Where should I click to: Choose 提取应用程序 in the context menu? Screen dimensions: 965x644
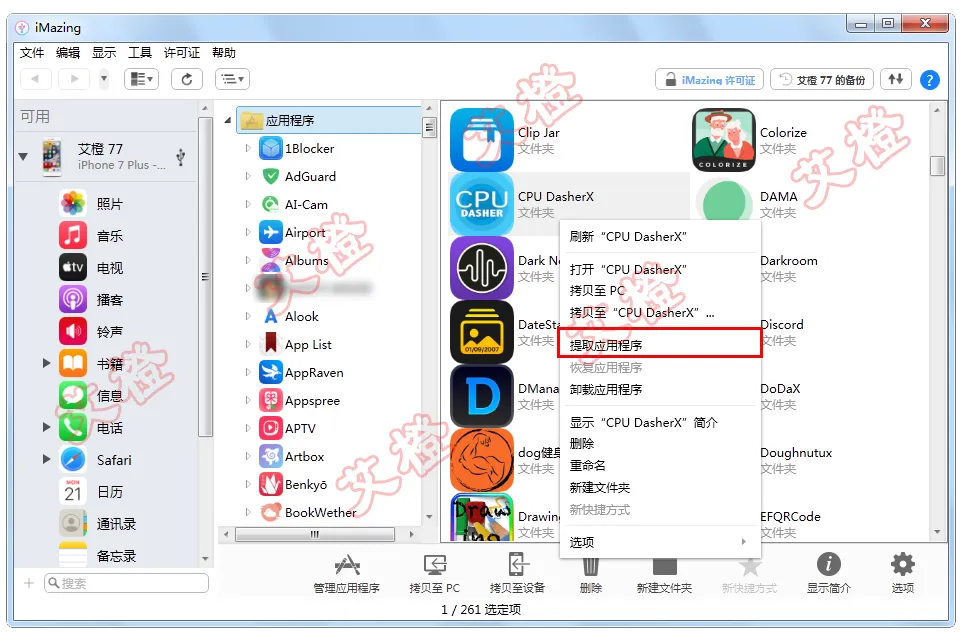coord(659,345)
